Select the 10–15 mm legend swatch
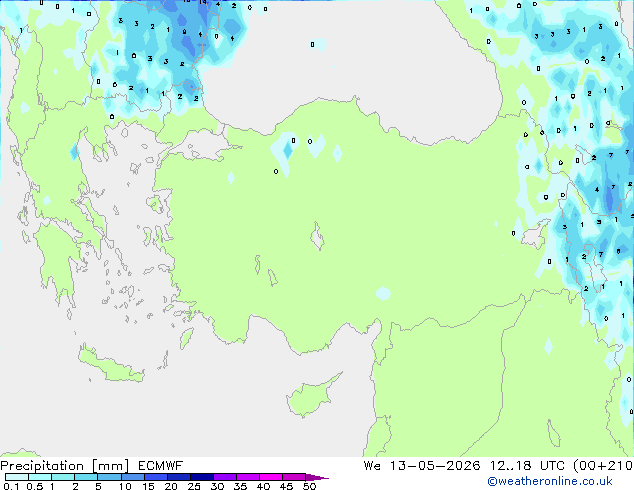This screenshot has width=634, height=490. pos(133,477)
